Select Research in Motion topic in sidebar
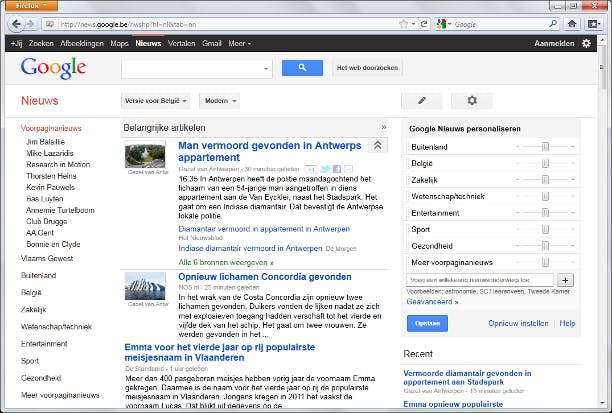This screenshot has width=612, height=413. click(x=58, y=164)
